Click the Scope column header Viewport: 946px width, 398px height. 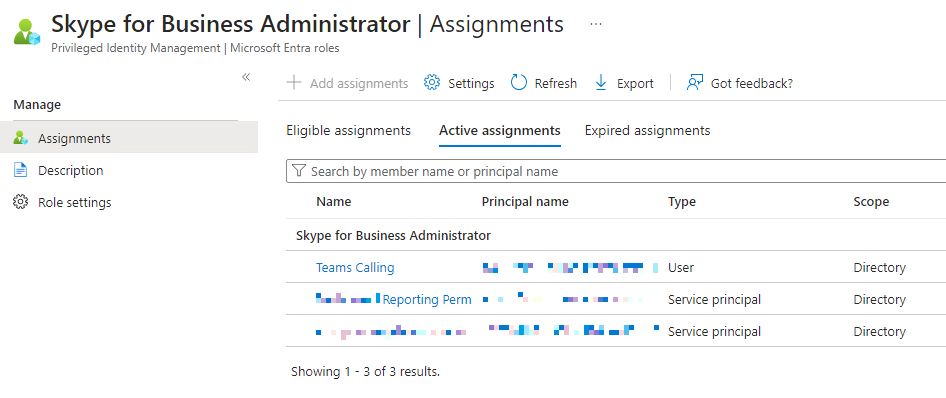click(x=871, y=201)
